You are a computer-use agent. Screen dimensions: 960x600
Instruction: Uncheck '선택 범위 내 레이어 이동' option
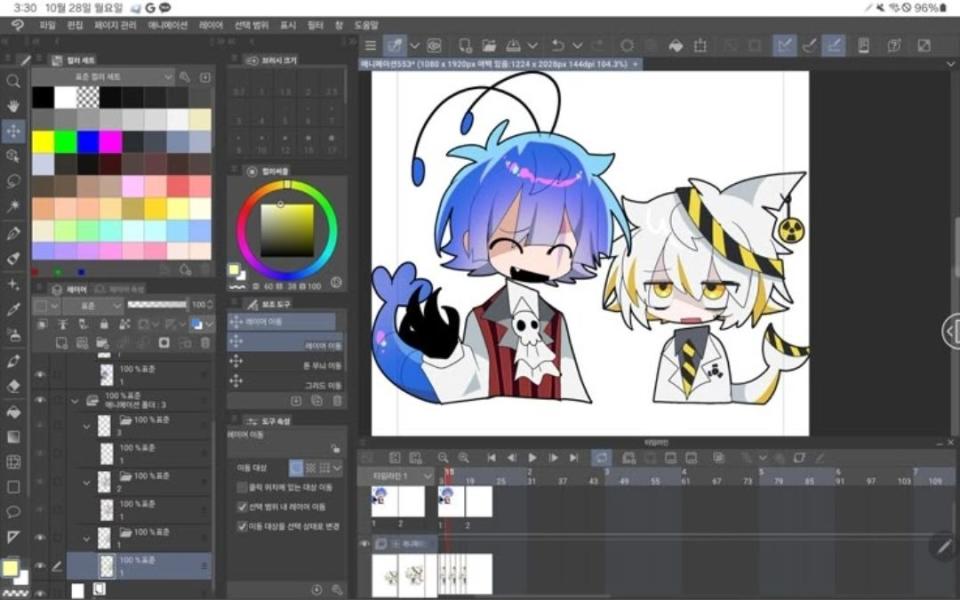pyautogui.click(x=243, y=506)
